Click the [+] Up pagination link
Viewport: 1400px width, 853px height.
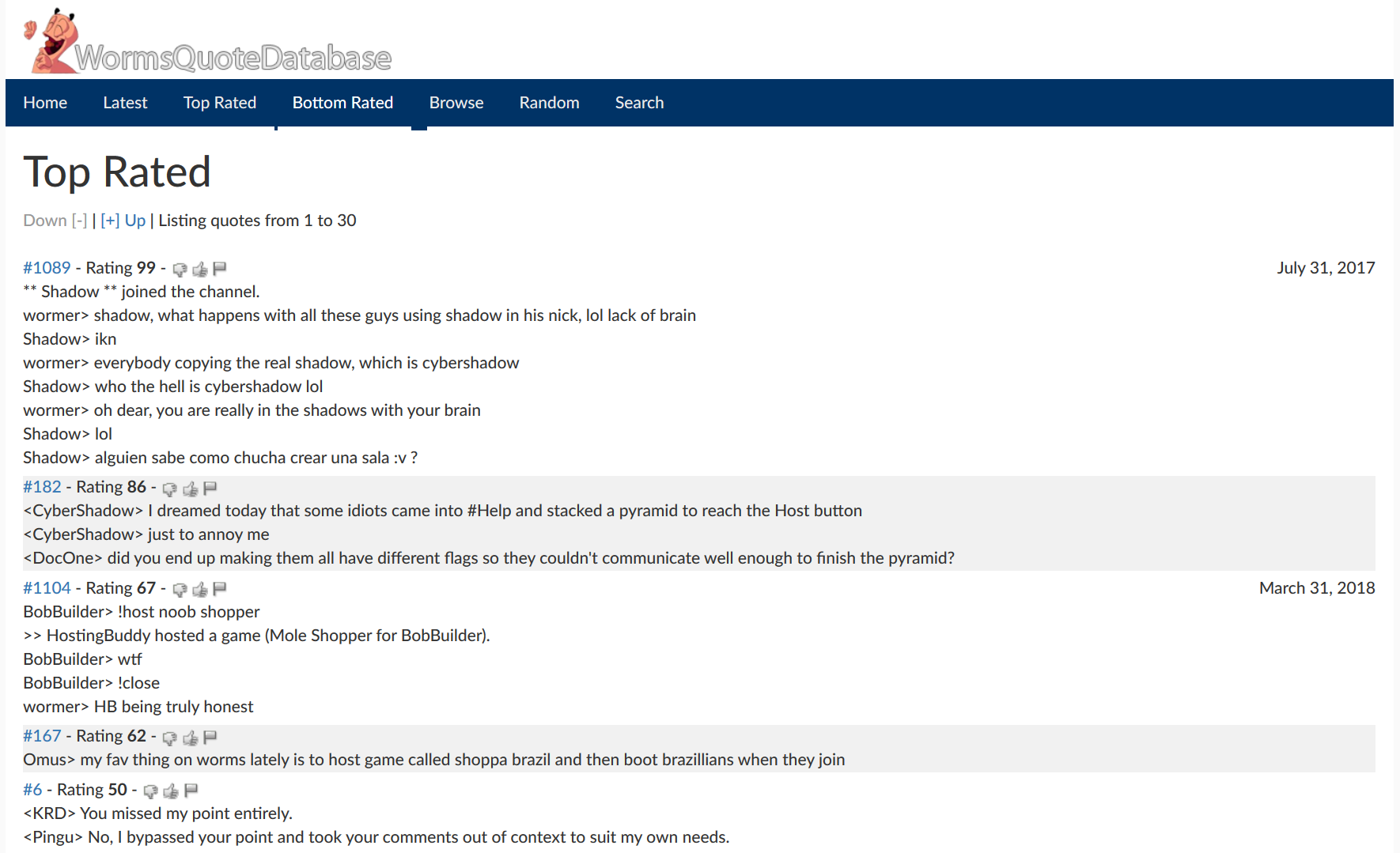tap(123, 221)
